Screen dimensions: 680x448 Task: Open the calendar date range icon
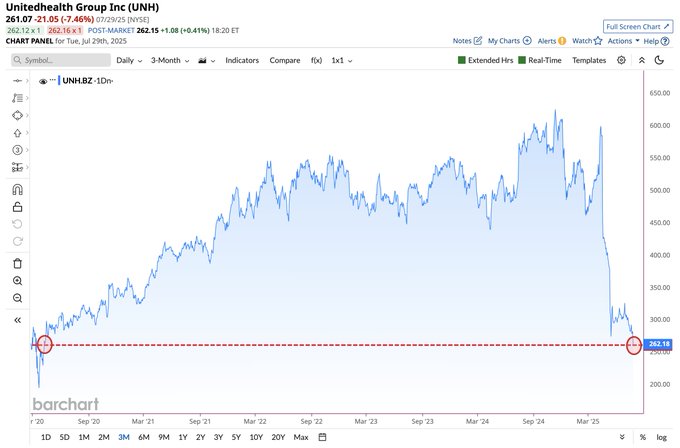pyautogui.click(x=322, y=437)
